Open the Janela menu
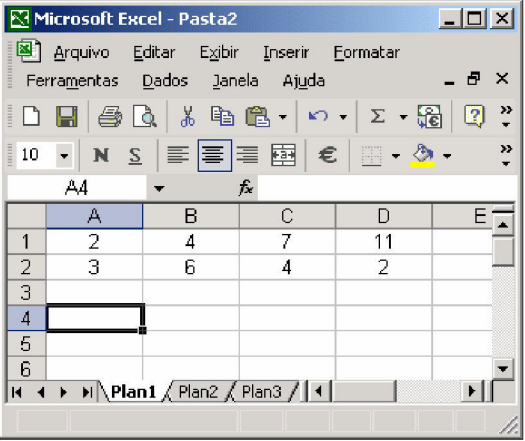Screen dimensions: 525x441 click(x=235, y=81)
